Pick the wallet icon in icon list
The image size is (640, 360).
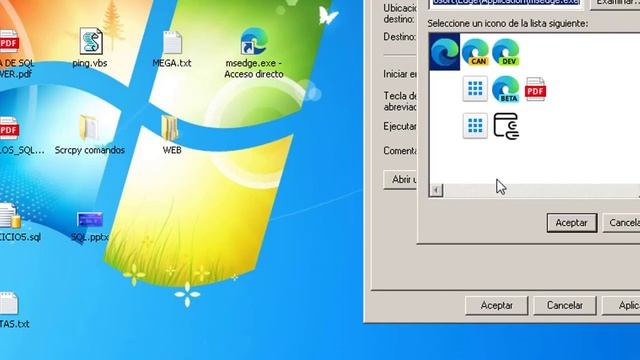pyautogui.click(x=506, y=126)
